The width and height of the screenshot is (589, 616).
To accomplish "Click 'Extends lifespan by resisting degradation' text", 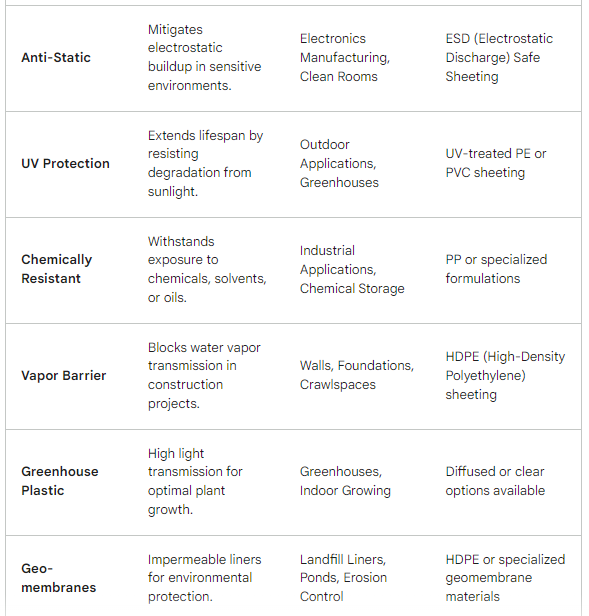I will tap(206, 163).
